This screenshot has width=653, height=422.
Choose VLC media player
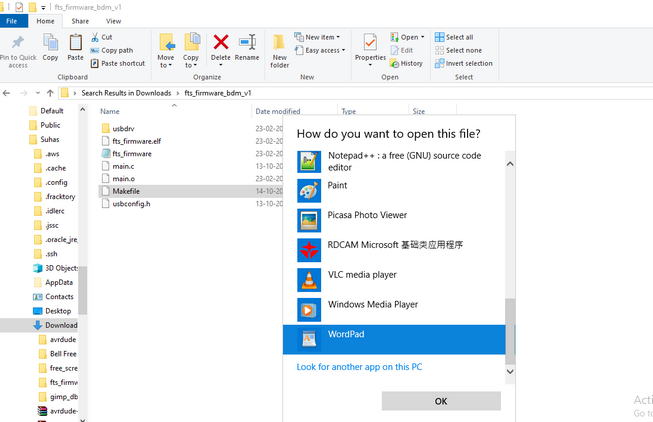[x=394, y=280]
